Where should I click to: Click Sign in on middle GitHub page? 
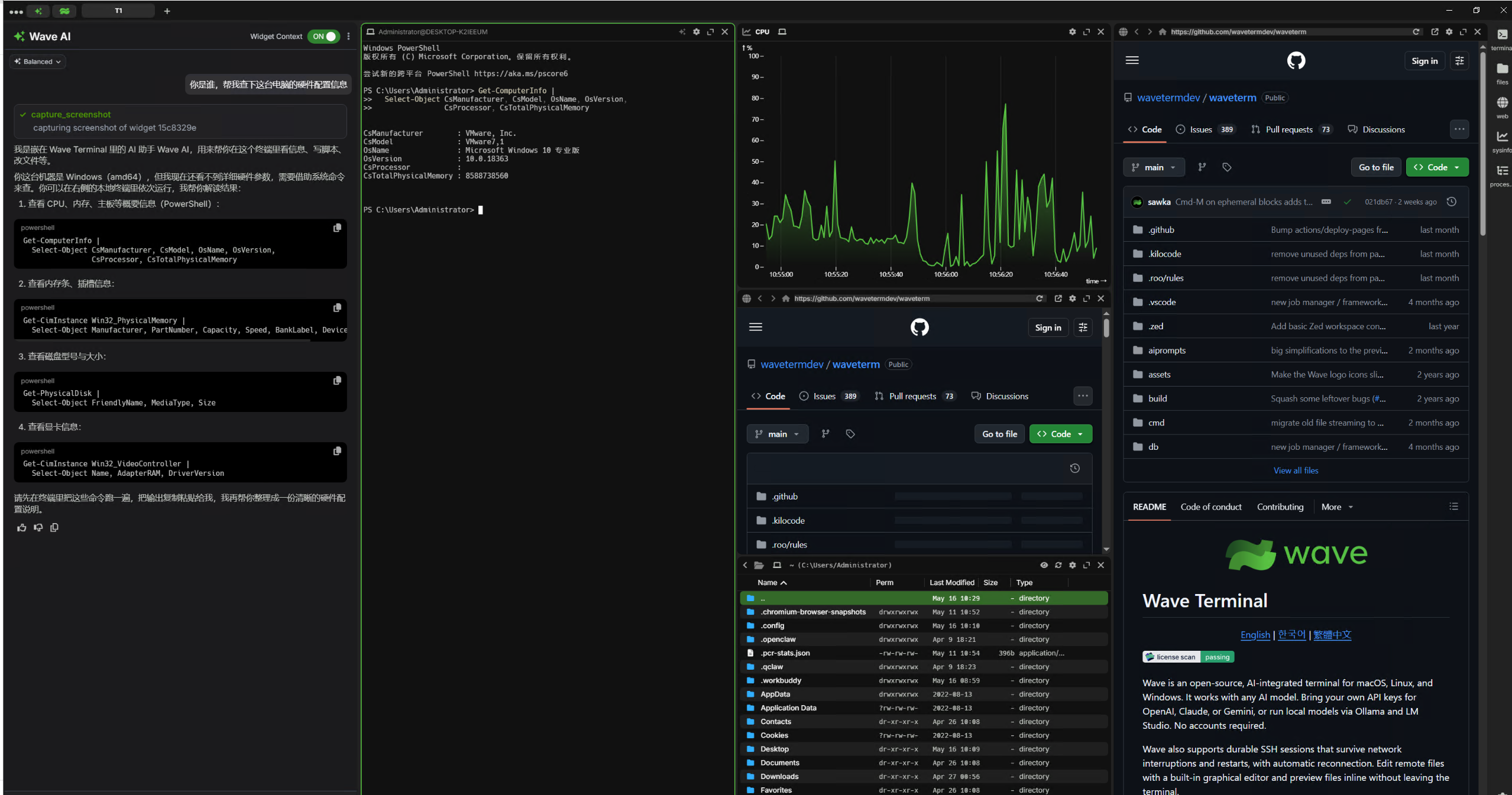(x=1048, y=327)
